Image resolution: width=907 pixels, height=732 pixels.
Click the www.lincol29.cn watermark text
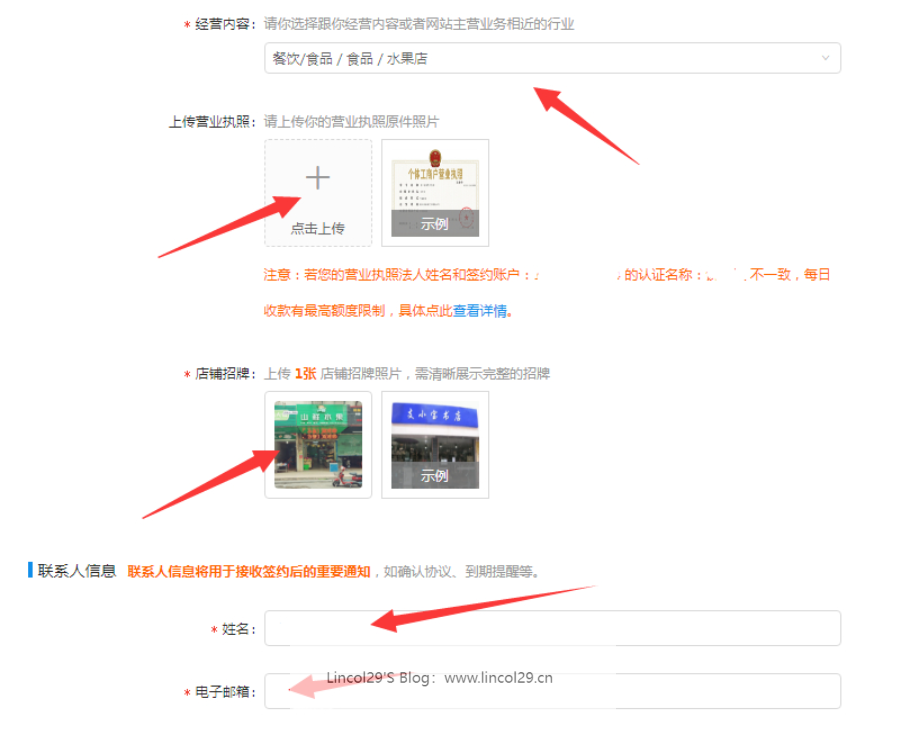pyautogui.click(x=498, y=677)
